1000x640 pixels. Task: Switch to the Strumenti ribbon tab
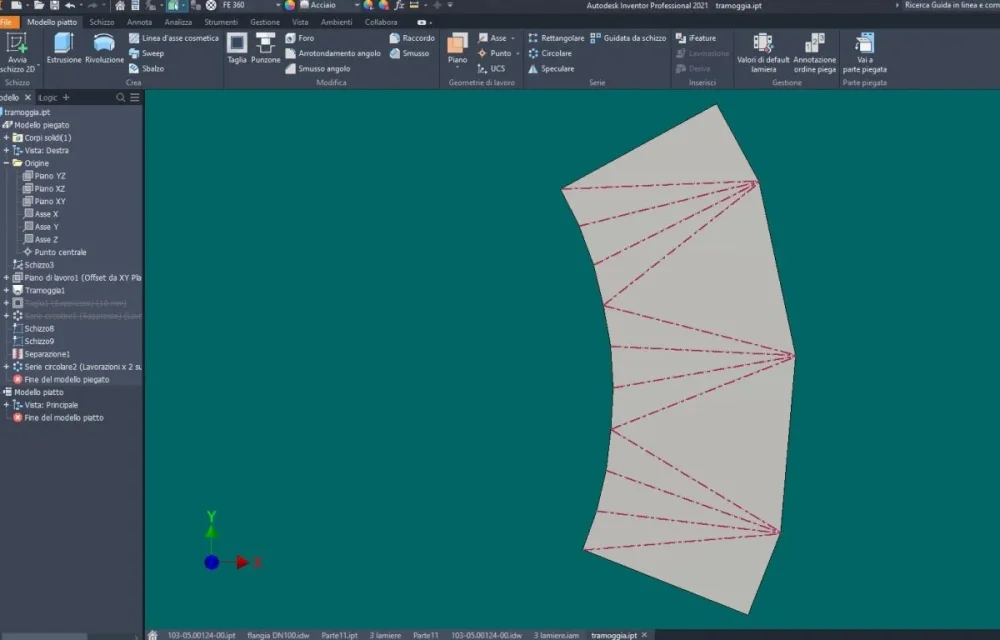[221, 22]
